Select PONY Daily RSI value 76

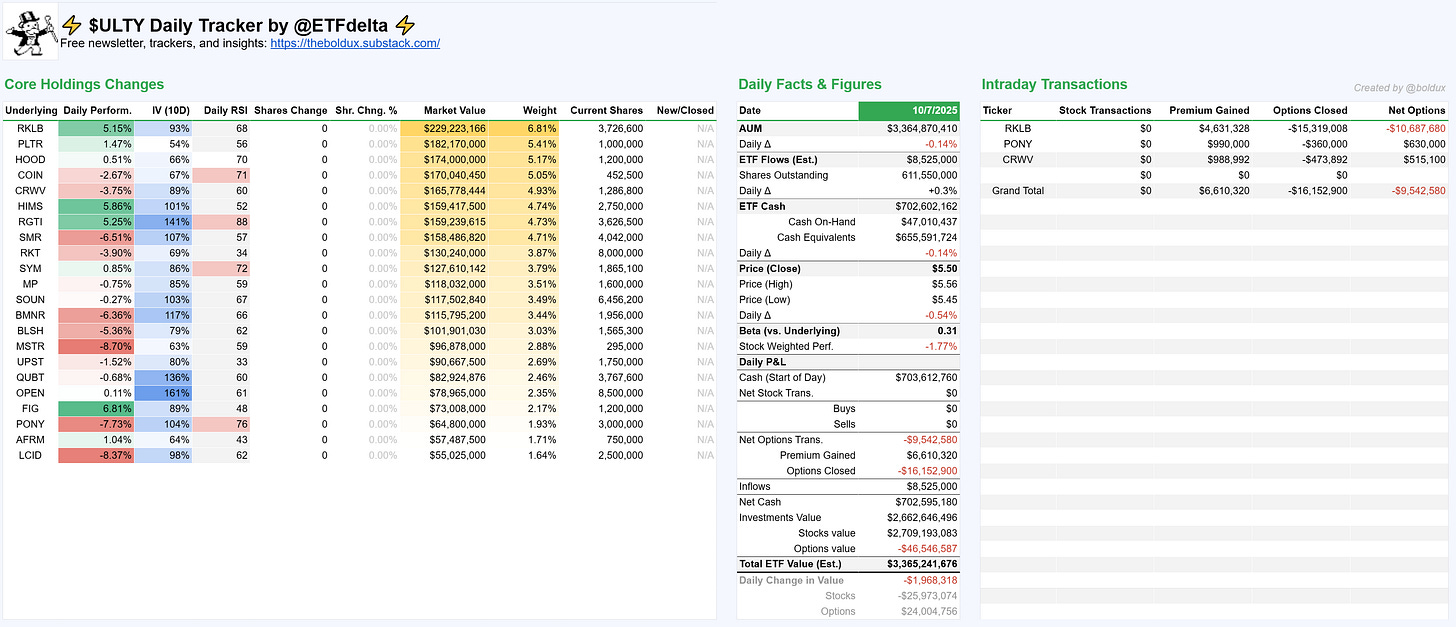221,424
